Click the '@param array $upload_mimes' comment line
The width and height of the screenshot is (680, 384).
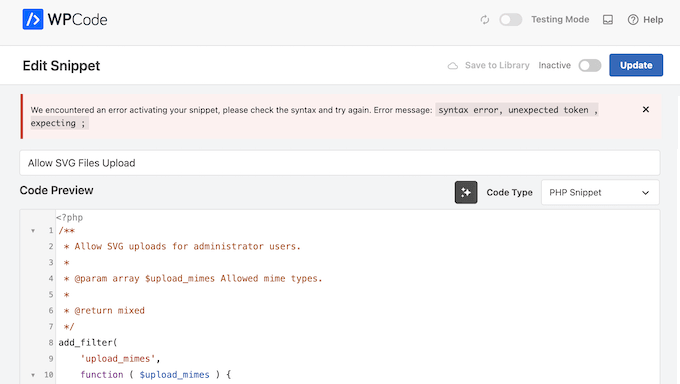(193, 279)
